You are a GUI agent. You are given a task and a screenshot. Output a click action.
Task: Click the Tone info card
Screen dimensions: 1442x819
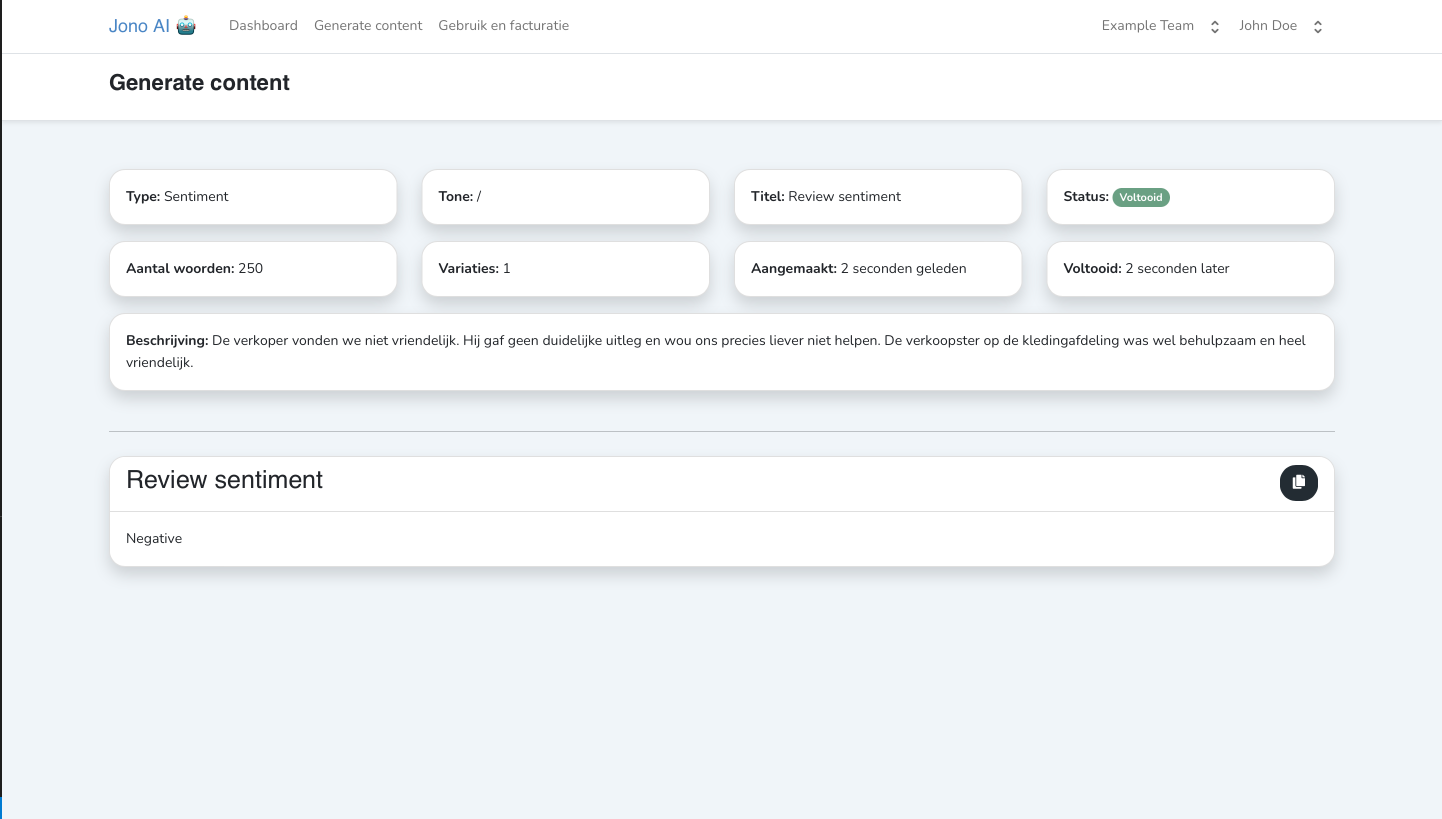pos(565,197)
